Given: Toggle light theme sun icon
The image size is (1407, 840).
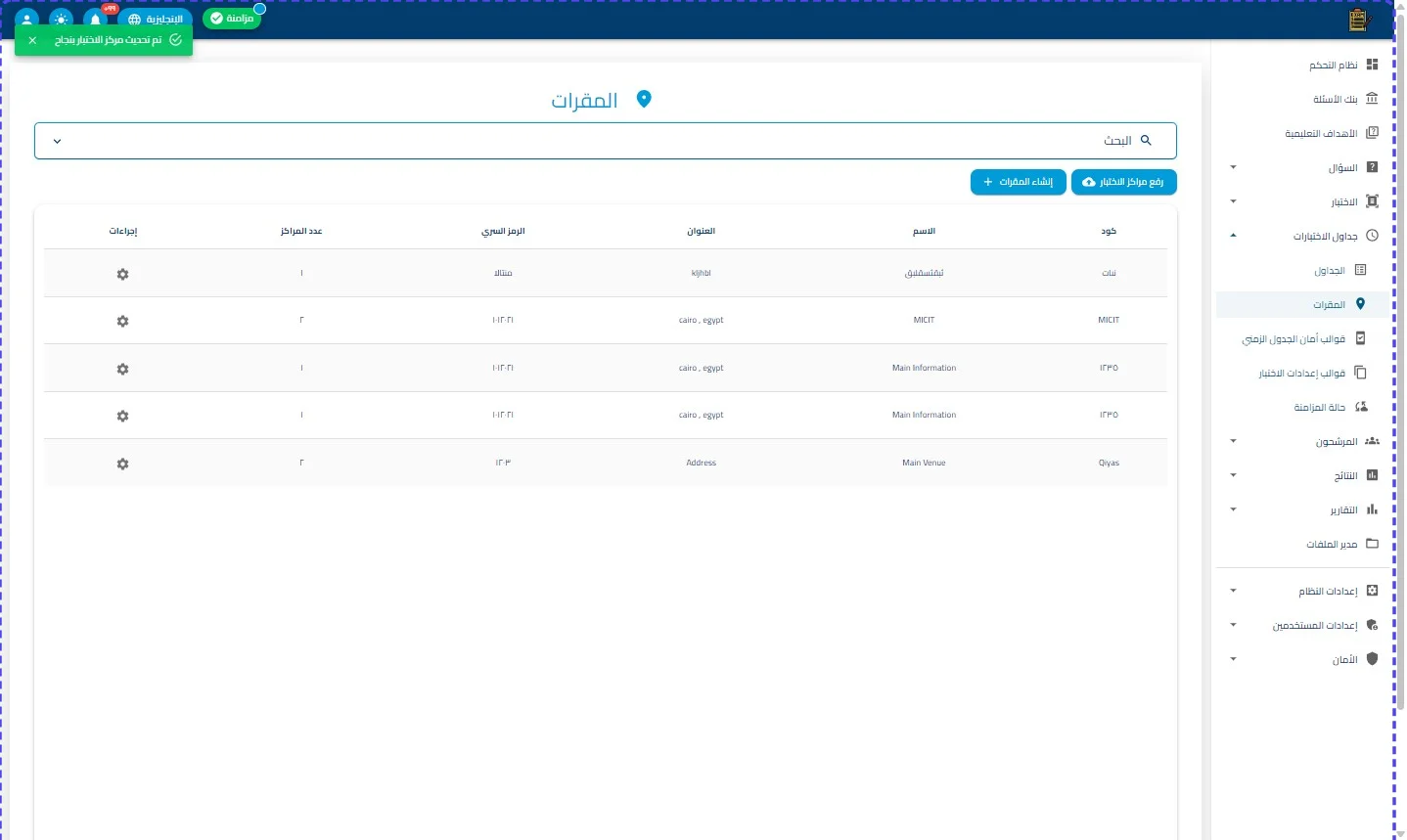Looking at the screenshot, I should 62,19.
